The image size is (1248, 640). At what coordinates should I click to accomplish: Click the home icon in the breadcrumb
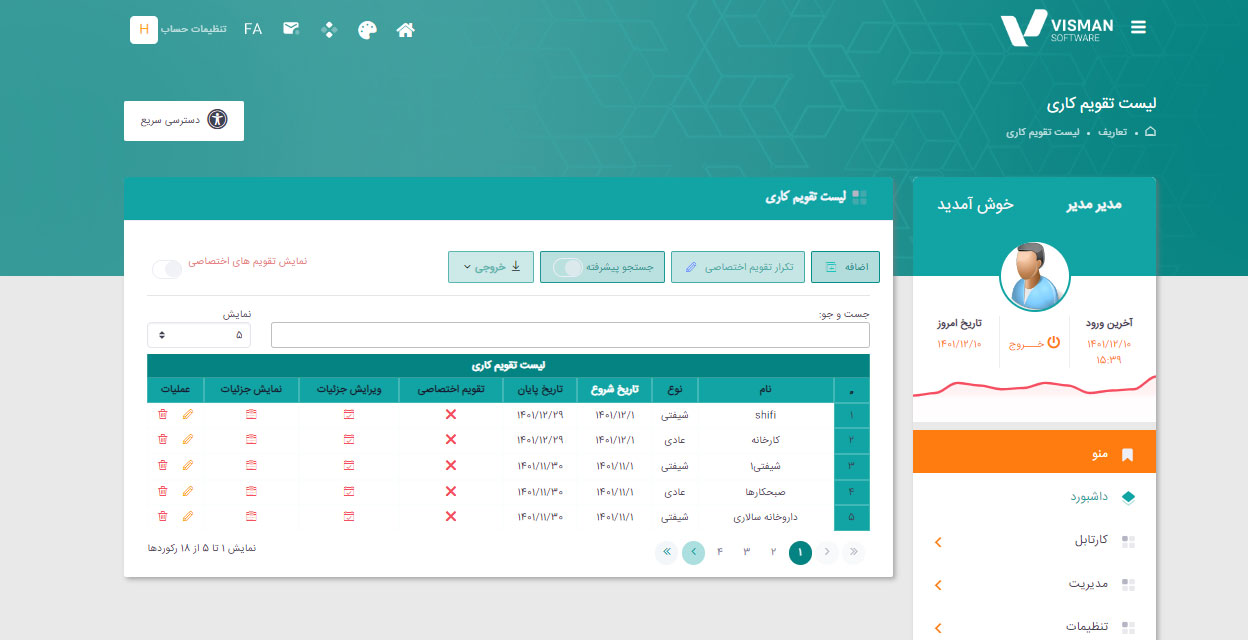tap(1150, 132)
